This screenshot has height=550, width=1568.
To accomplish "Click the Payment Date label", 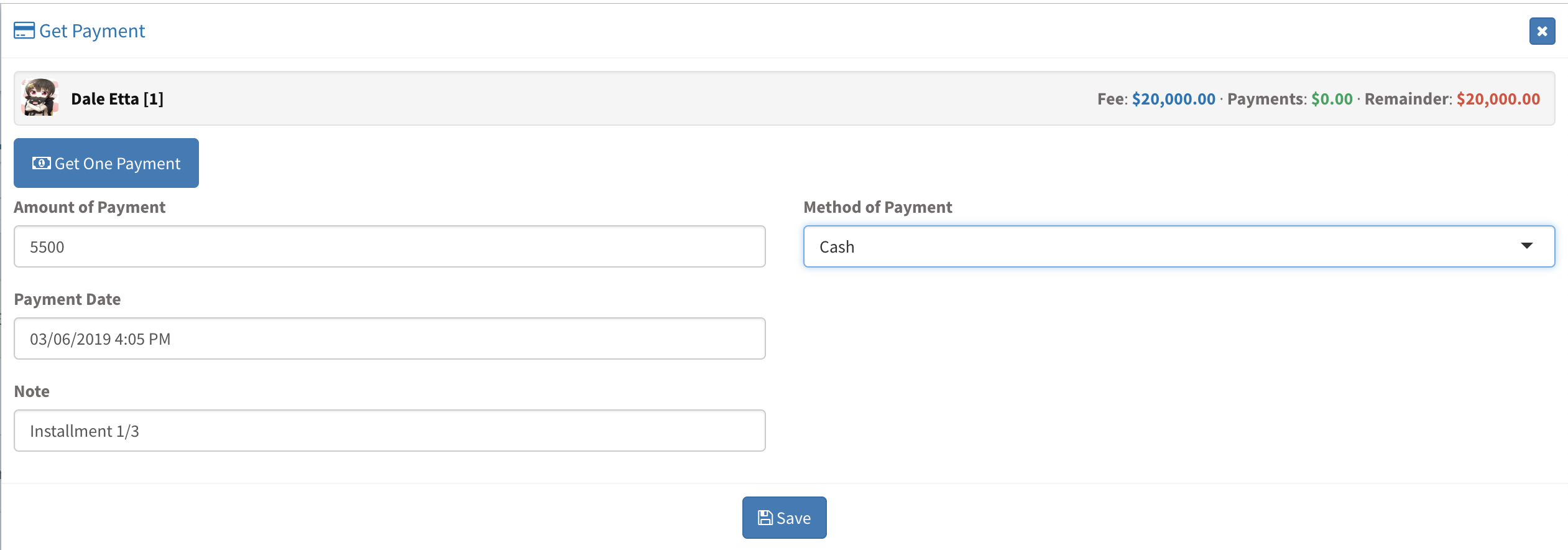I will coord(67,299).
